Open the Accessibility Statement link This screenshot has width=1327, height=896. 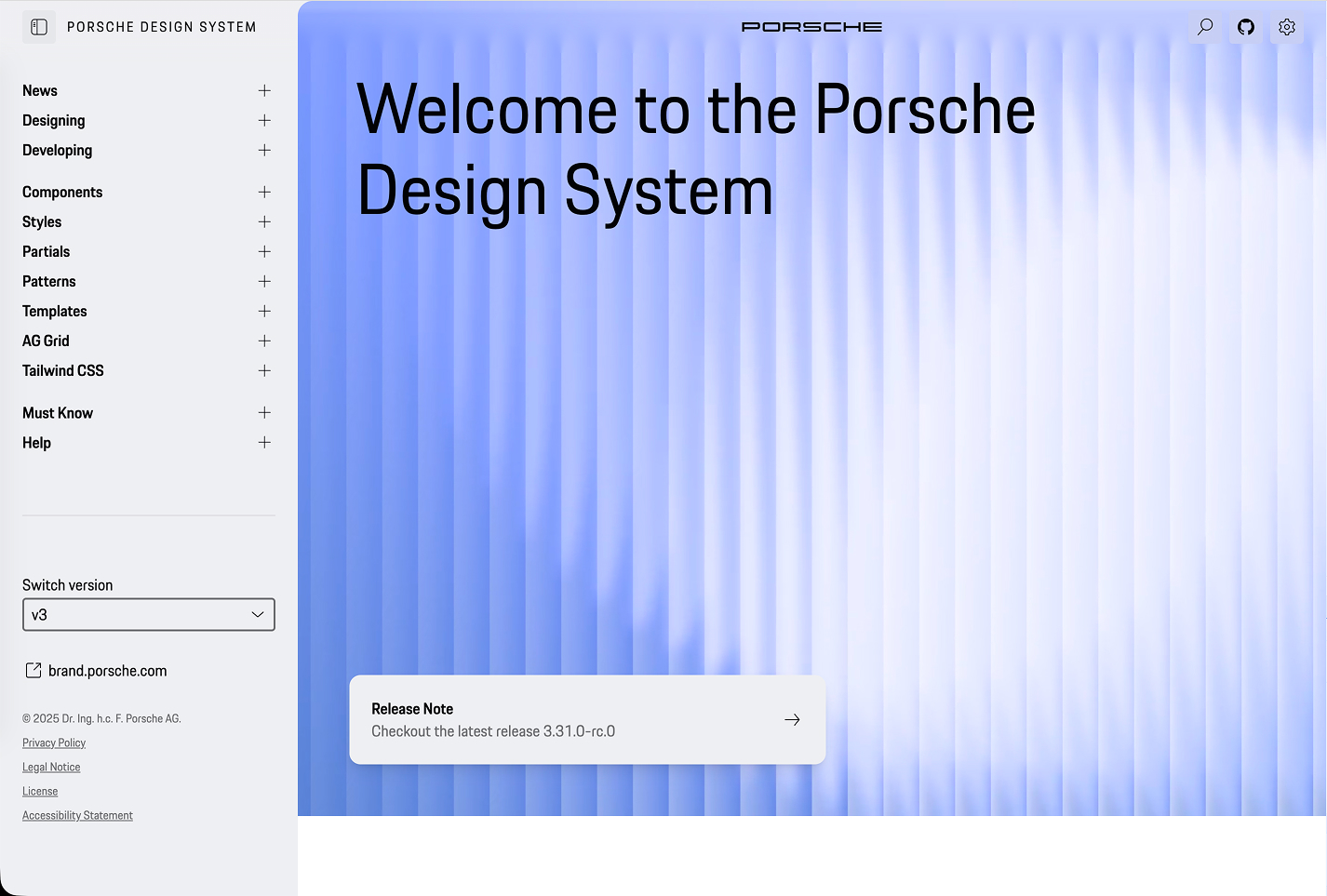point(77,815)
